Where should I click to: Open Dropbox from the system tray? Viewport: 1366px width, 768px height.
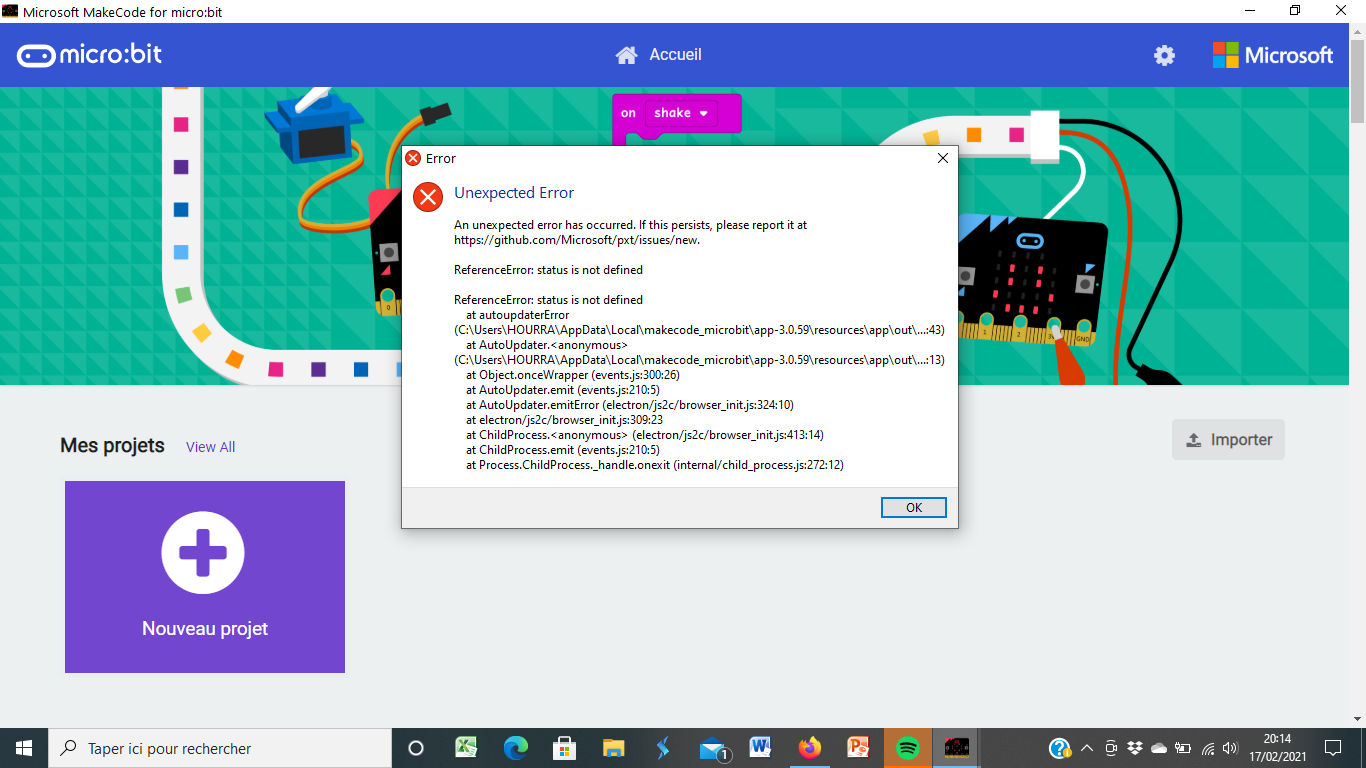(1135, 748)
